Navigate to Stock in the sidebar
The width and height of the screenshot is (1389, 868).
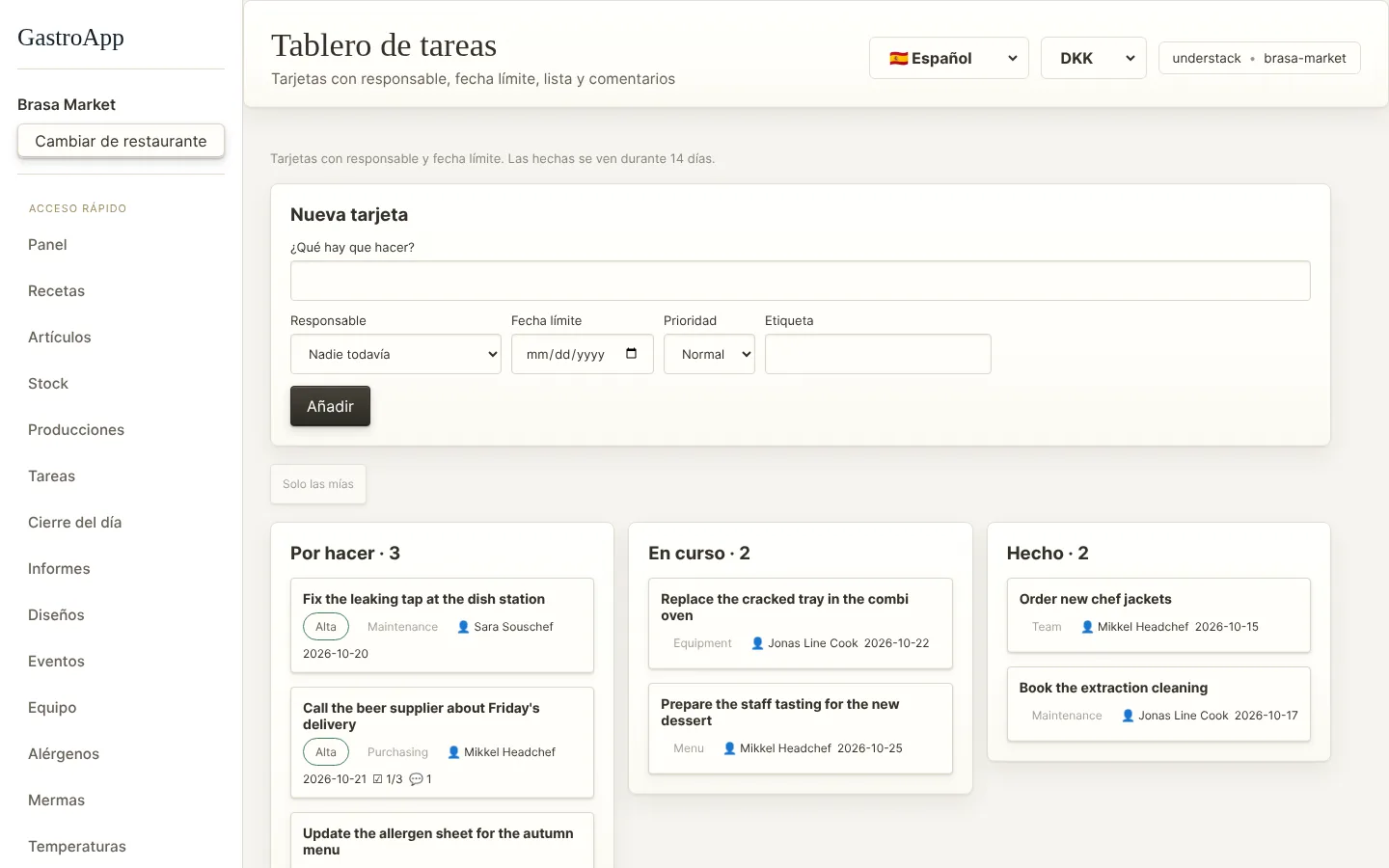pos(48,384)
